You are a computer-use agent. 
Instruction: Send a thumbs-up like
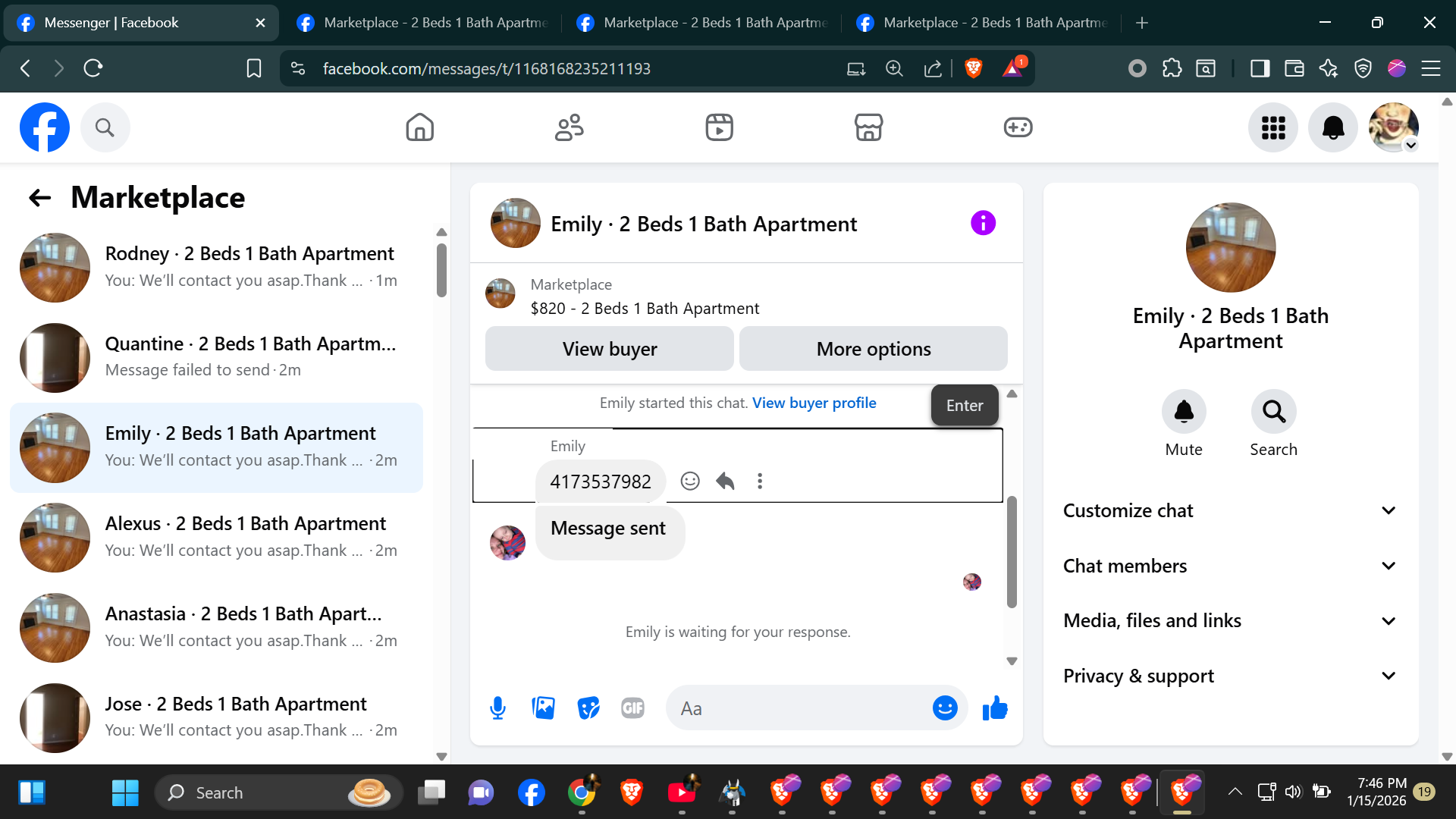(x=995, y=708)
